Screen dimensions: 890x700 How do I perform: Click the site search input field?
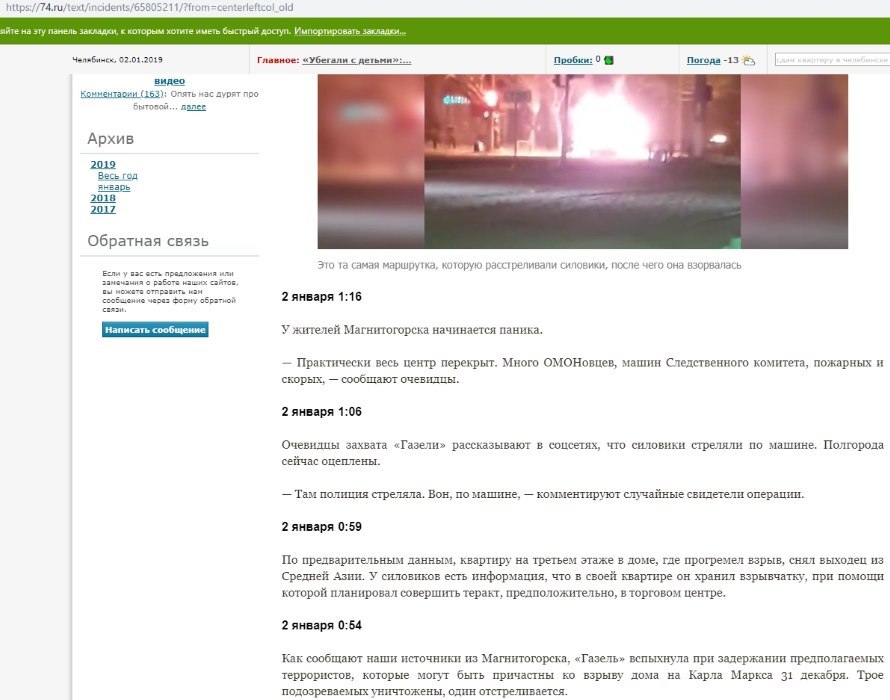832,60
